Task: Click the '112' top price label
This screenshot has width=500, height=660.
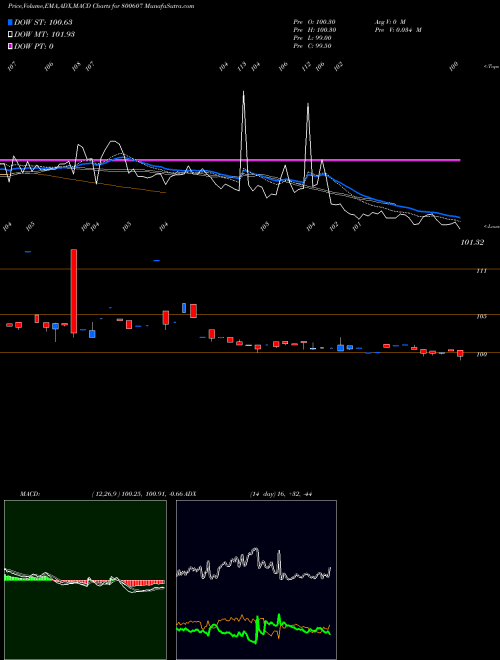Action: pyautogui.click(x=306, y=66)
